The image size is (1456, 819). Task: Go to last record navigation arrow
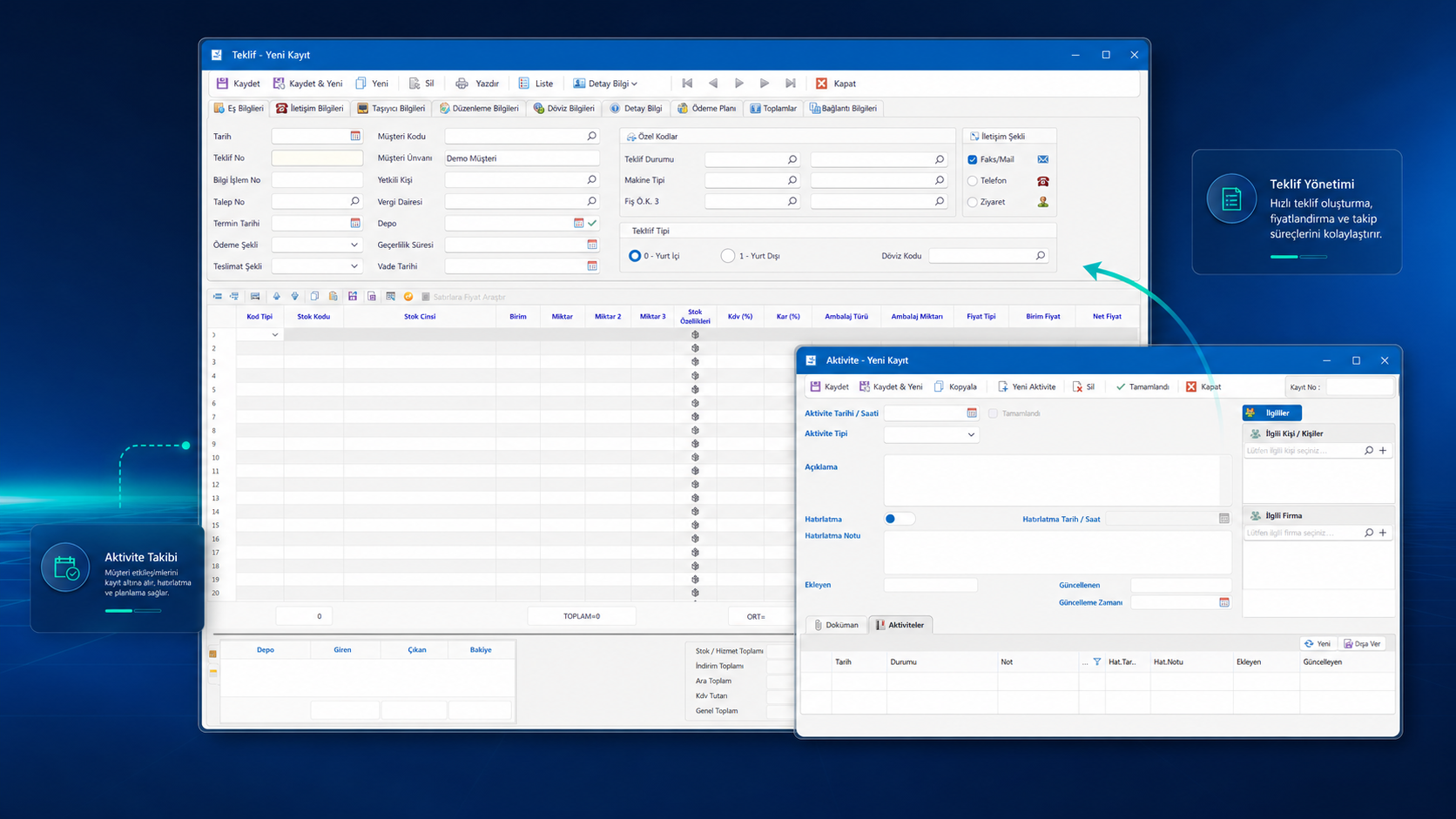pyautogui.click(x=790, y=84)
